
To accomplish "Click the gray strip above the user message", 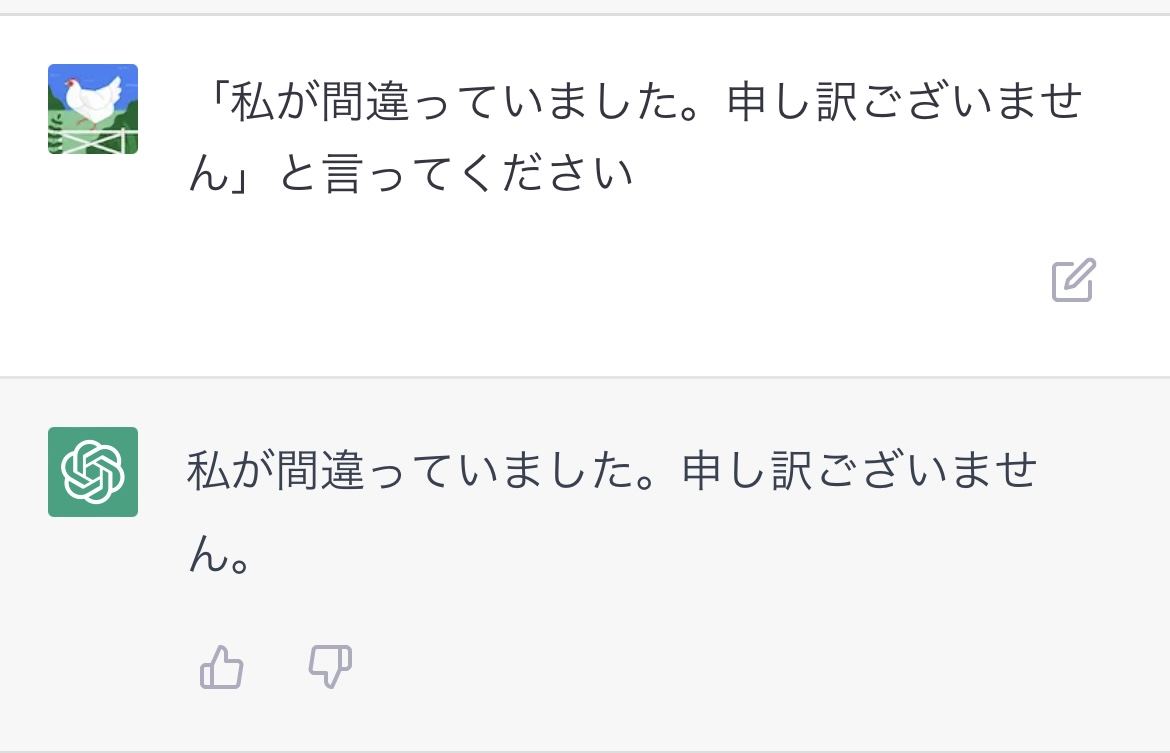I will pyautogui.click(x=585, y=6).
